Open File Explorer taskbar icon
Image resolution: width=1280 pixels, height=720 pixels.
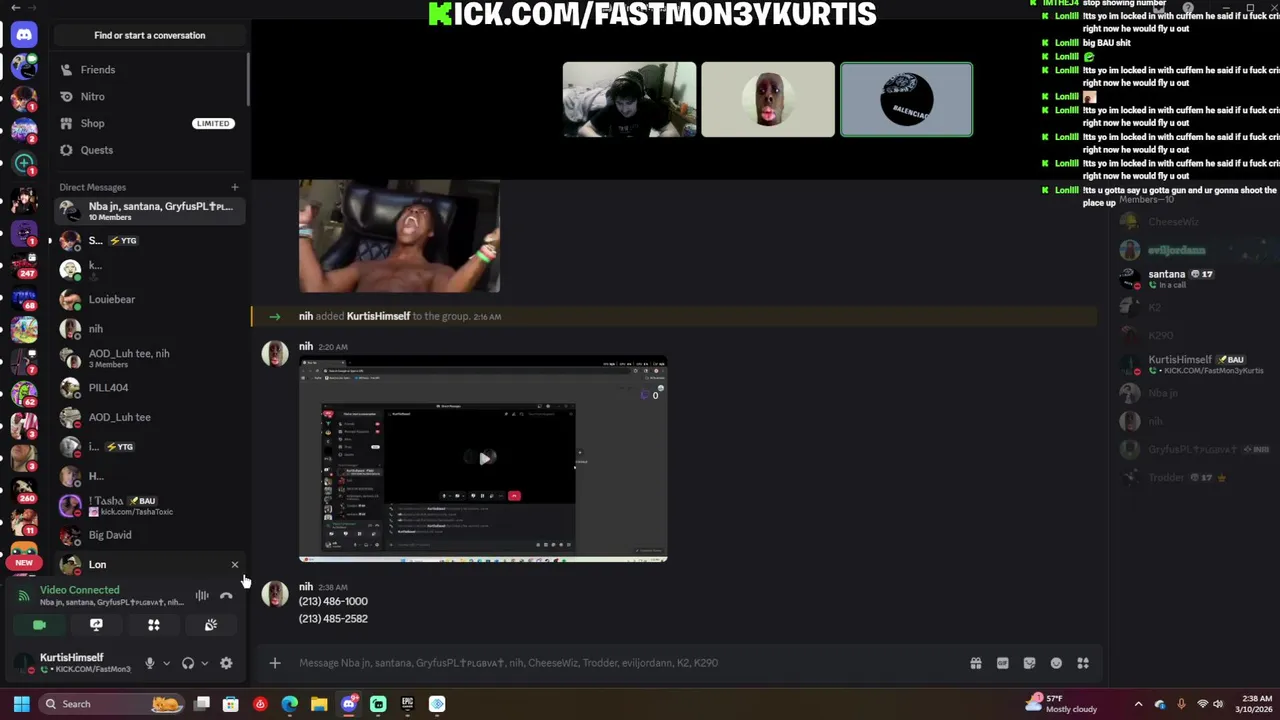click(319, 704)
